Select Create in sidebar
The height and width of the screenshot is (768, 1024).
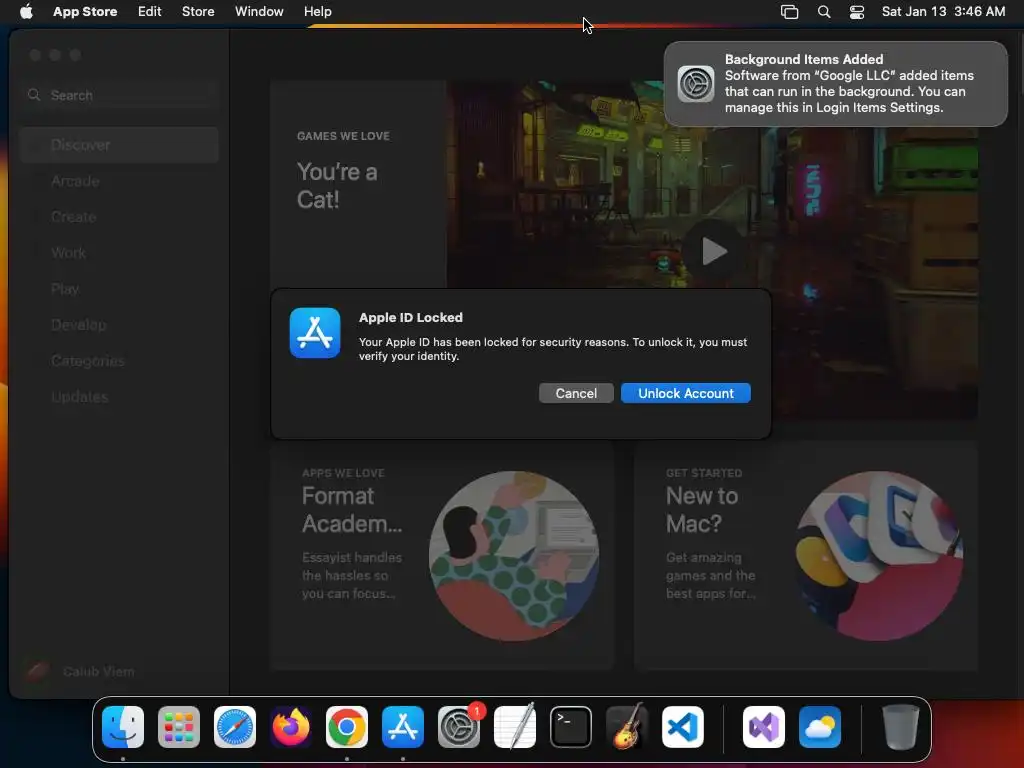click(119, 217)
